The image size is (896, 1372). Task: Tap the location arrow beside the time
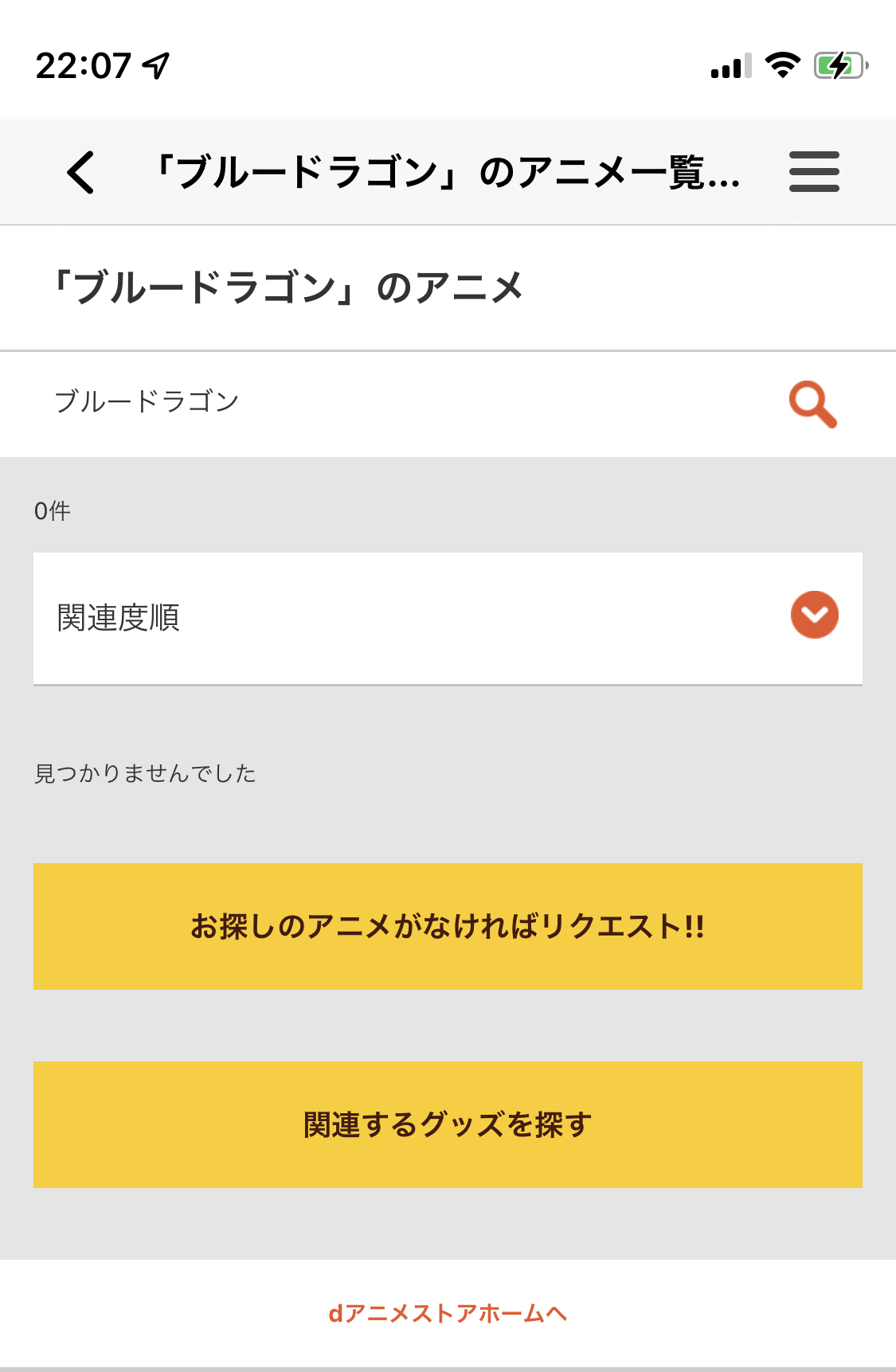pos(156,65)
